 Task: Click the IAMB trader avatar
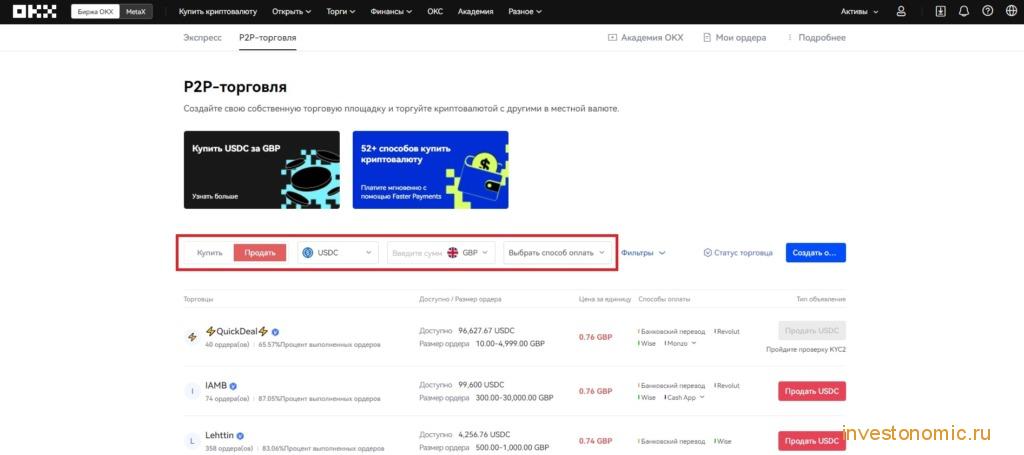point(192,391)
